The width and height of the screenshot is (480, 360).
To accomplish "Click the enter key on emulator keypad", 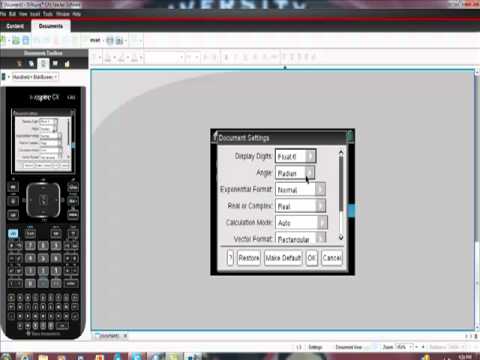I will (x=71, y=284).
